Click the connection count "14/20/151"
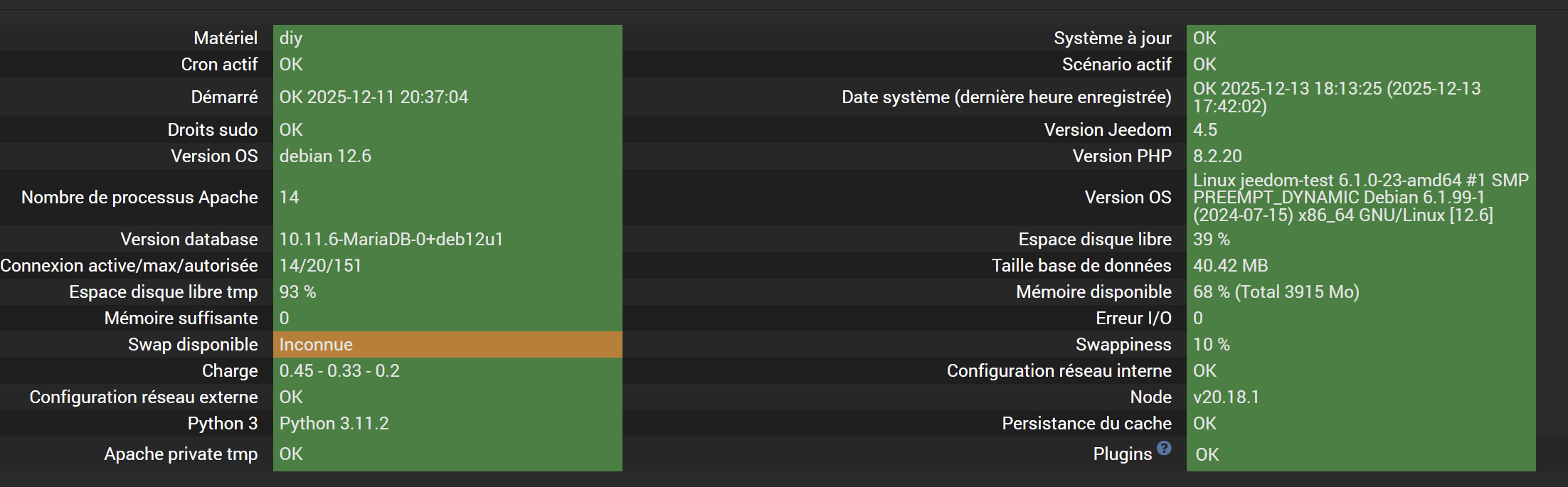This screenshot has width=1568, height=487. click(x=320, y=266)
